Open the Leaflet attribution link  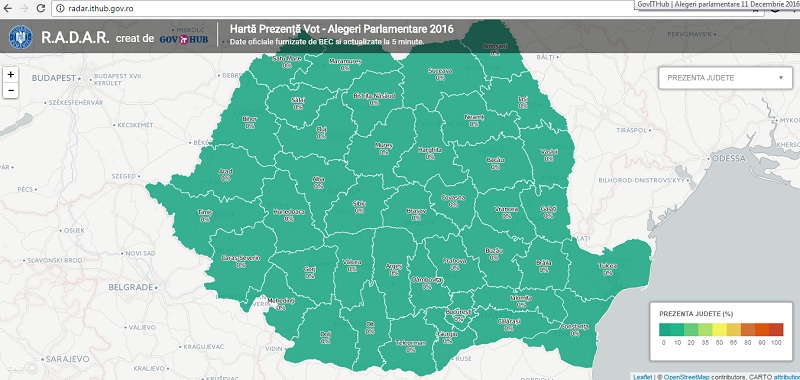642,377
